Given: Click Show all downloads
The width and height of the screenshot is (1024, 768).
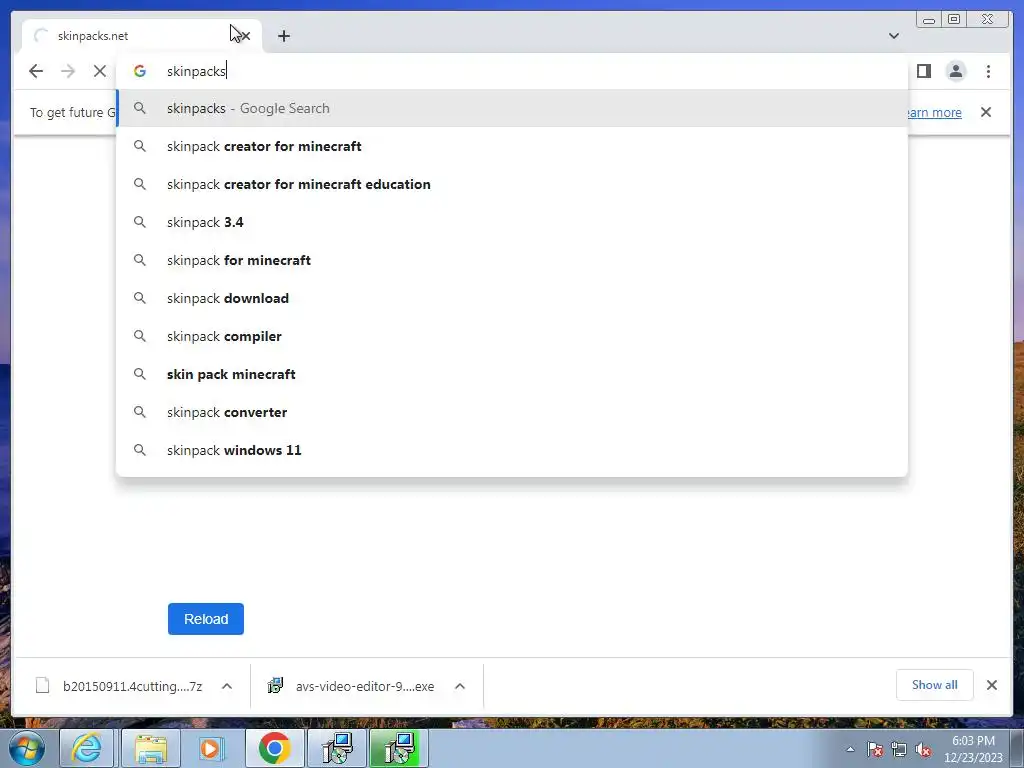Looking at the screenshot, I should [x=935, y=685].
